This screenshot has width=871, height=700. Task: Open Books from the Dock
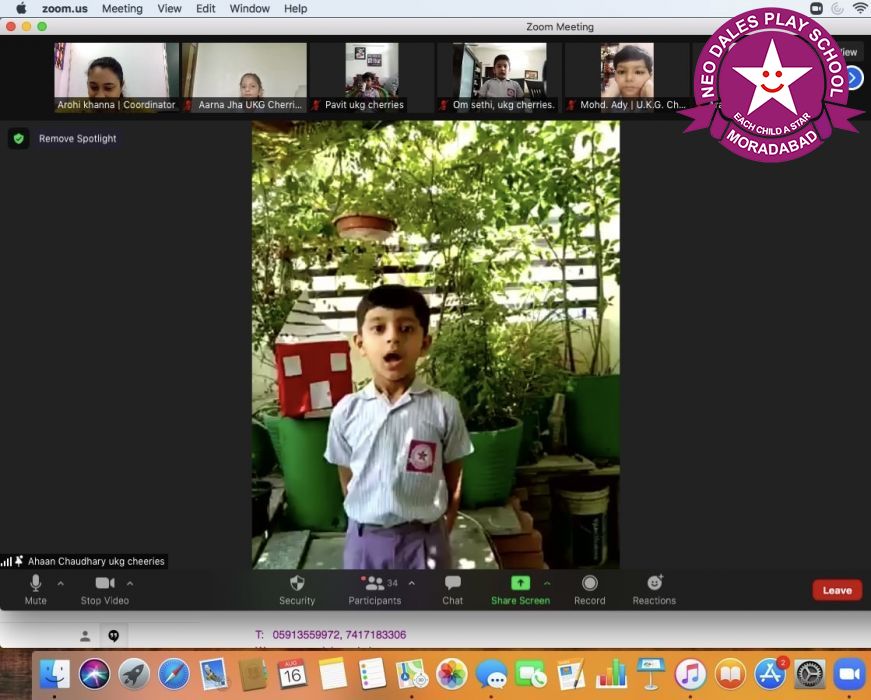pos(730,674)
